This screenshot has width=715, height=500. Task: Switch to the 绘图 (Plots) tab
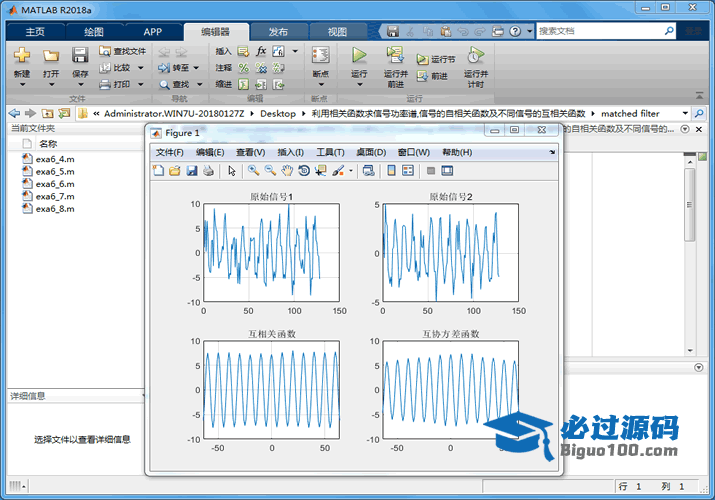click(94, 31)
